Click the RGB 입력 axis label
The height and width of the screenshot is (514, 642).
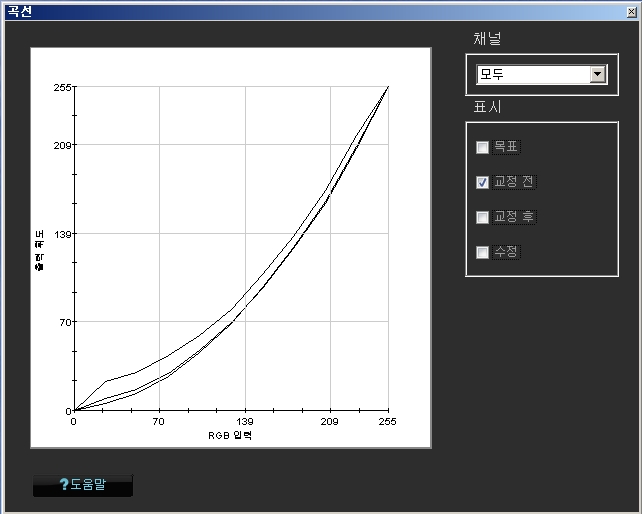point(230,436)
